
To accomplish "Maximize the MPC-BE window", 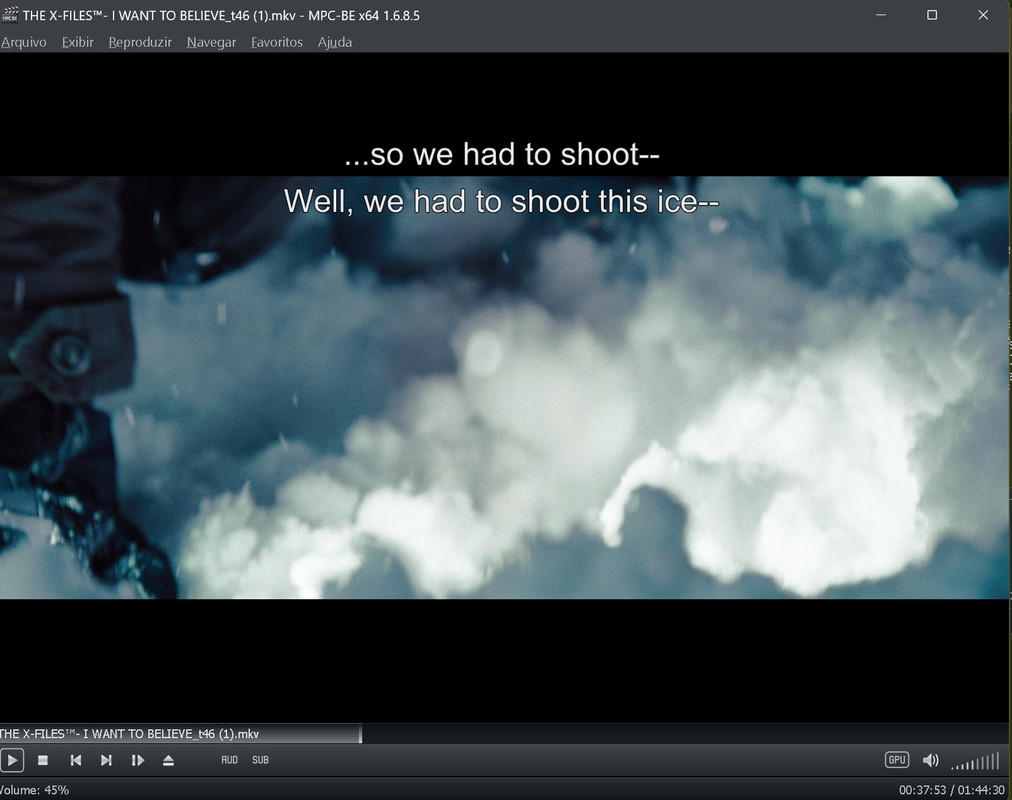I will [x=932, y=15].
